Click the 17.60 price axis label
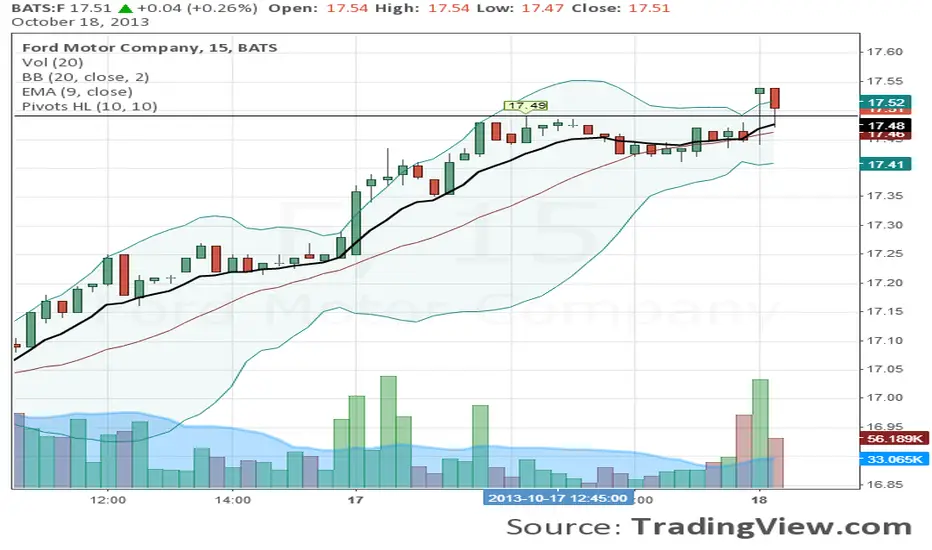Screen dimensions: 932x550 (884, 52)
